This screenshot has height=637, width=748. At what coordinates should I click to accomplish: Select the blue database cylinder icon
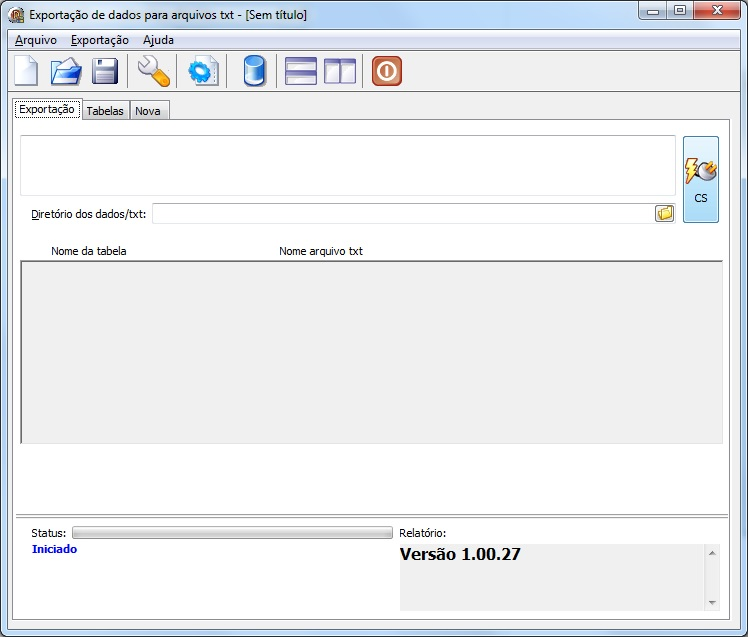[x=254, y=71]
